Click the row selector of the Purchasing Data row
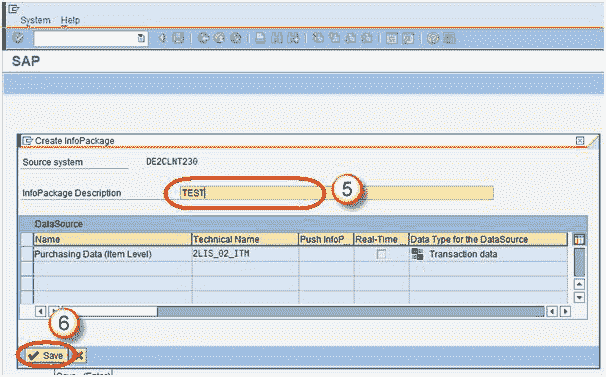Image resolution: width=606 pixels, height=377 pixels. click(27, 254)
